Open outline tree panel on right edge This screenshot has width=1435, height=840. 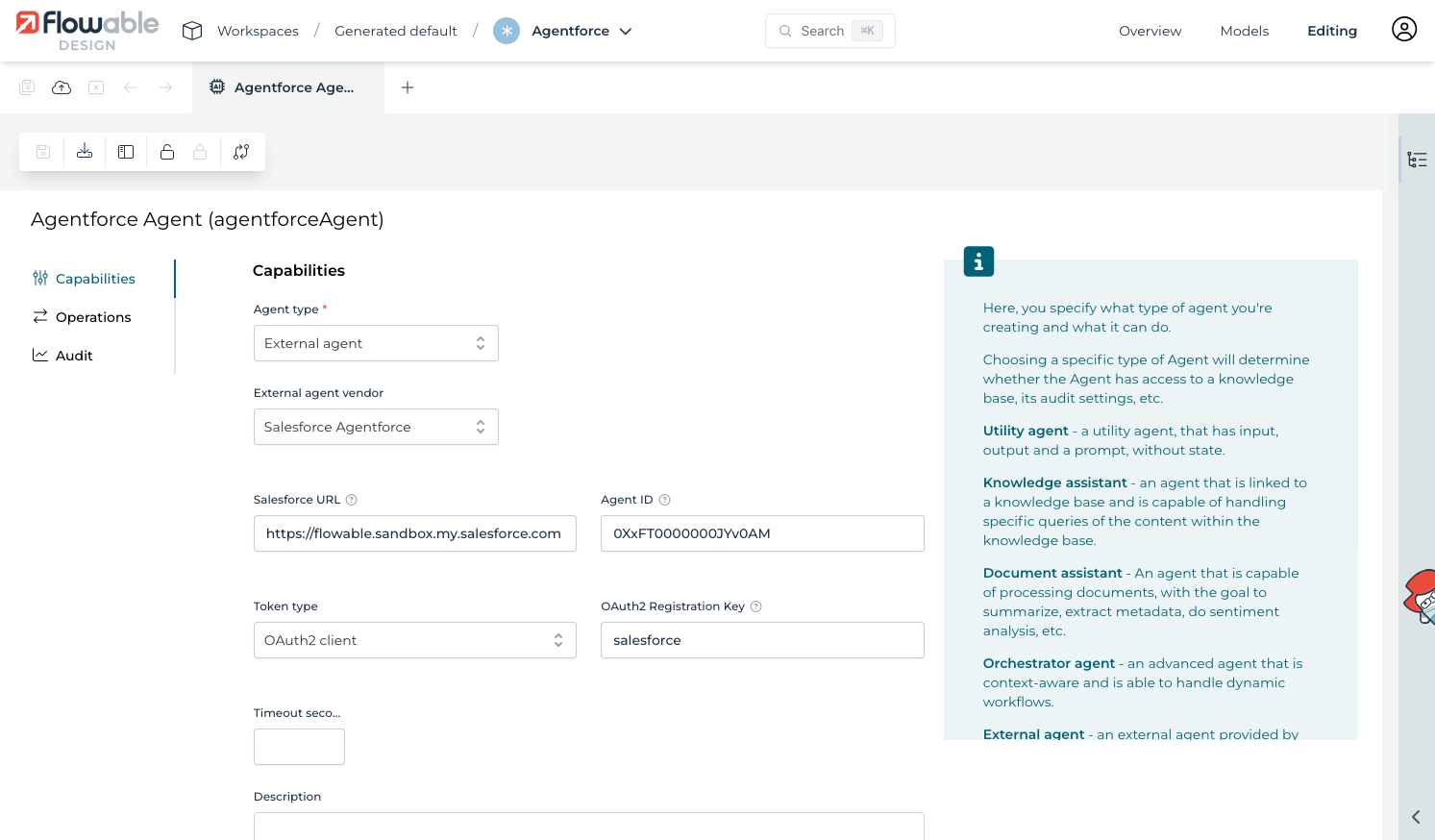[x=1417, y=160]
